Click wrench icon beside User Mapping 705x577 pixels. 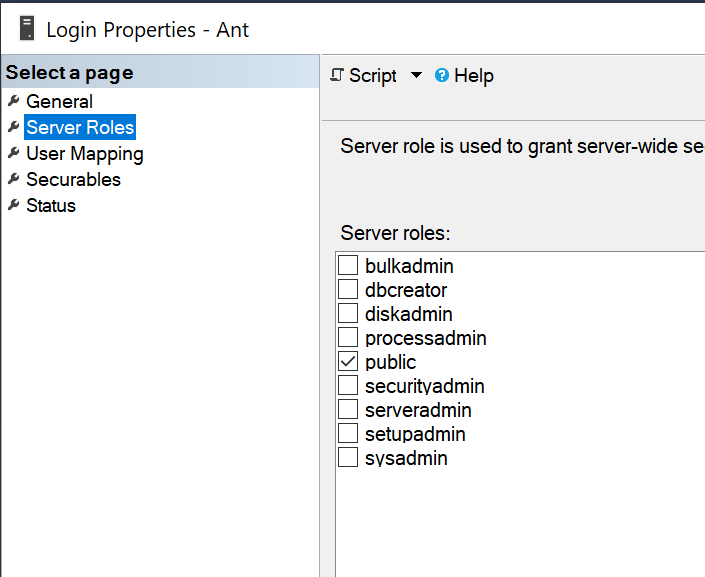13,153
